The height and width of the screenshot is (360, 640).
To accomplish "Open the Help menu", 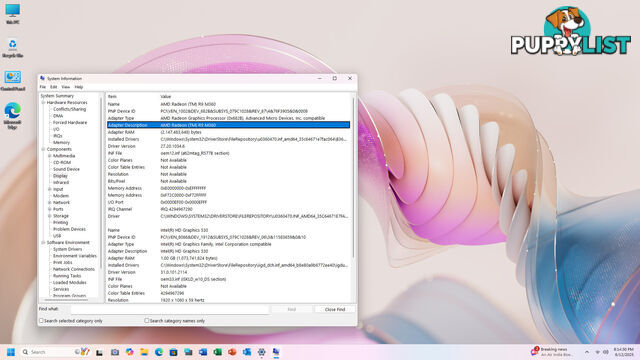I will pyautogui.click(x=79, y=87).
